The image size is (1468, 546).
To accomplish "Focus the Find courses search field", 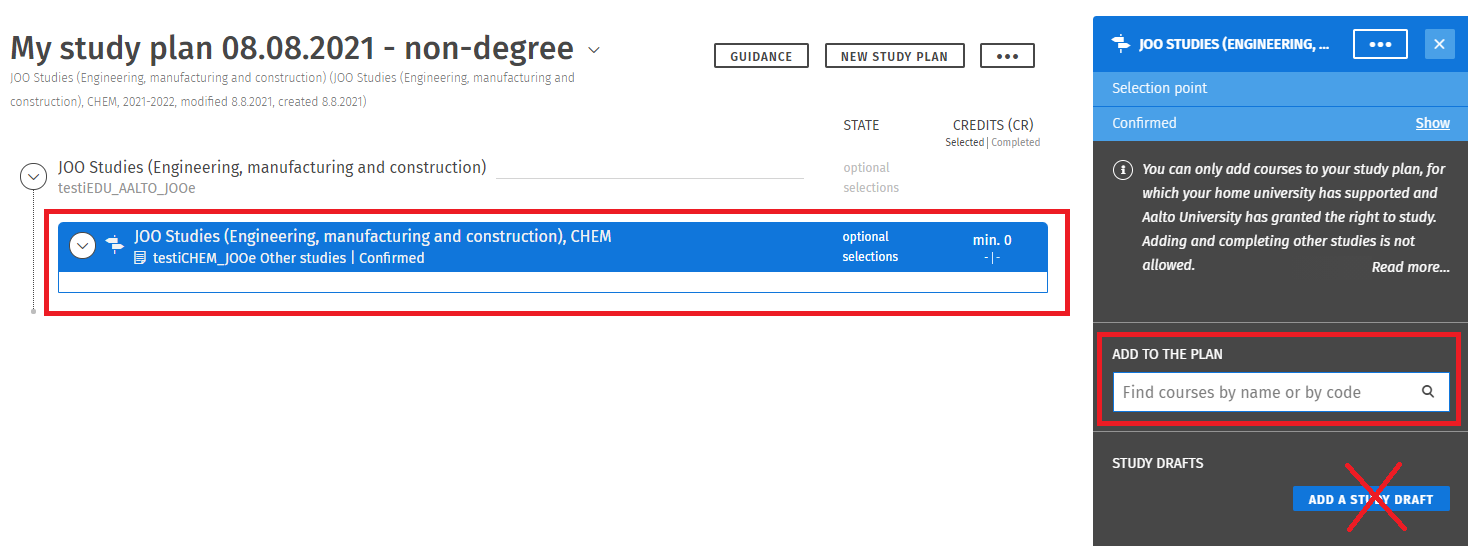I will [1265, 392].
